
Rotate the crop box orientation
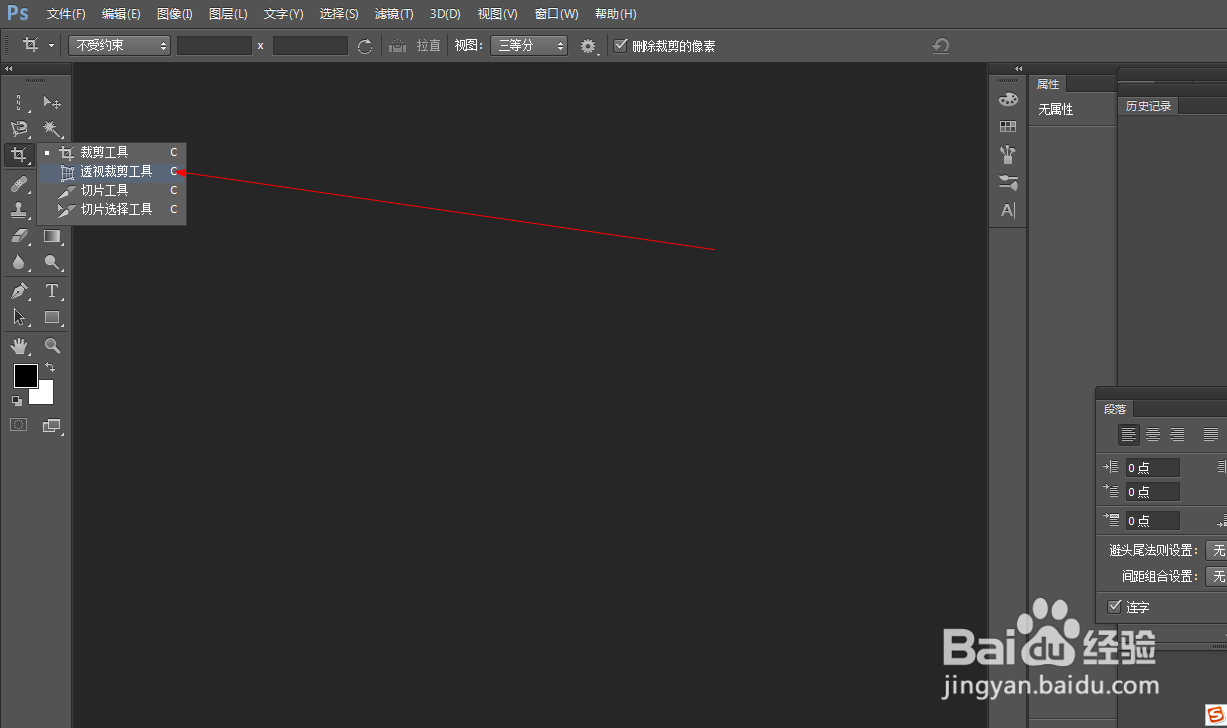[365, 46]
